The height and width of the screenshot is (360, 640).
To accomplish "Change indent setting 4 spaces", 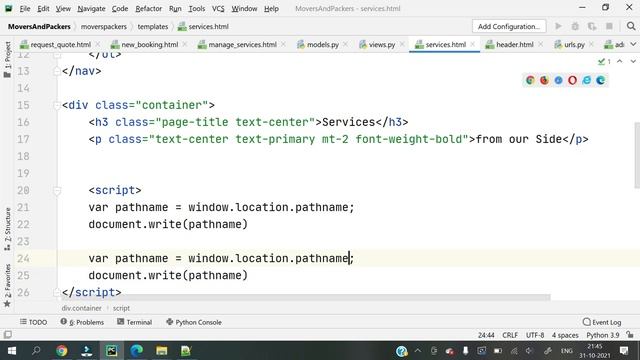I will 565,335.
